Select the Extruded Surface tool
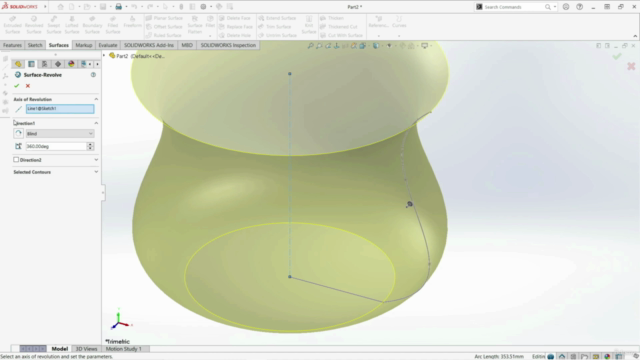The image size is (640, 360). (x=12, y=25)
